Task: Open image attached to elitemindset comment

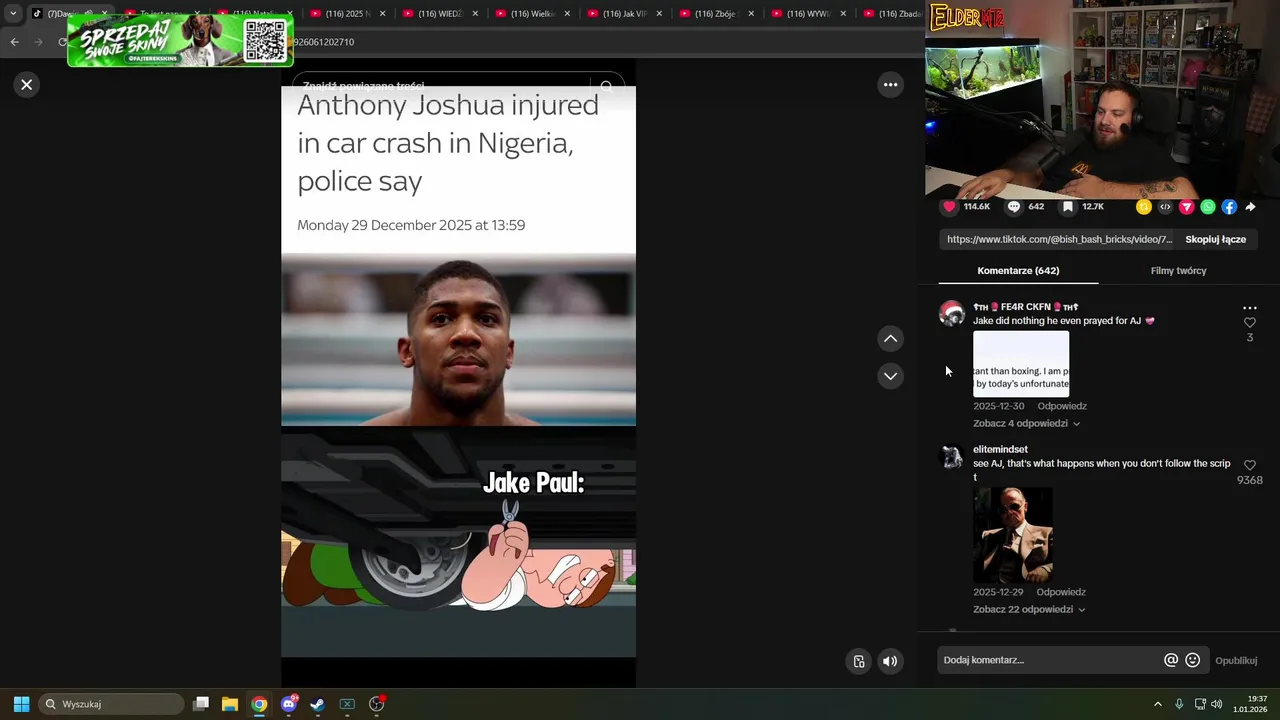Action: point(1013,535)
